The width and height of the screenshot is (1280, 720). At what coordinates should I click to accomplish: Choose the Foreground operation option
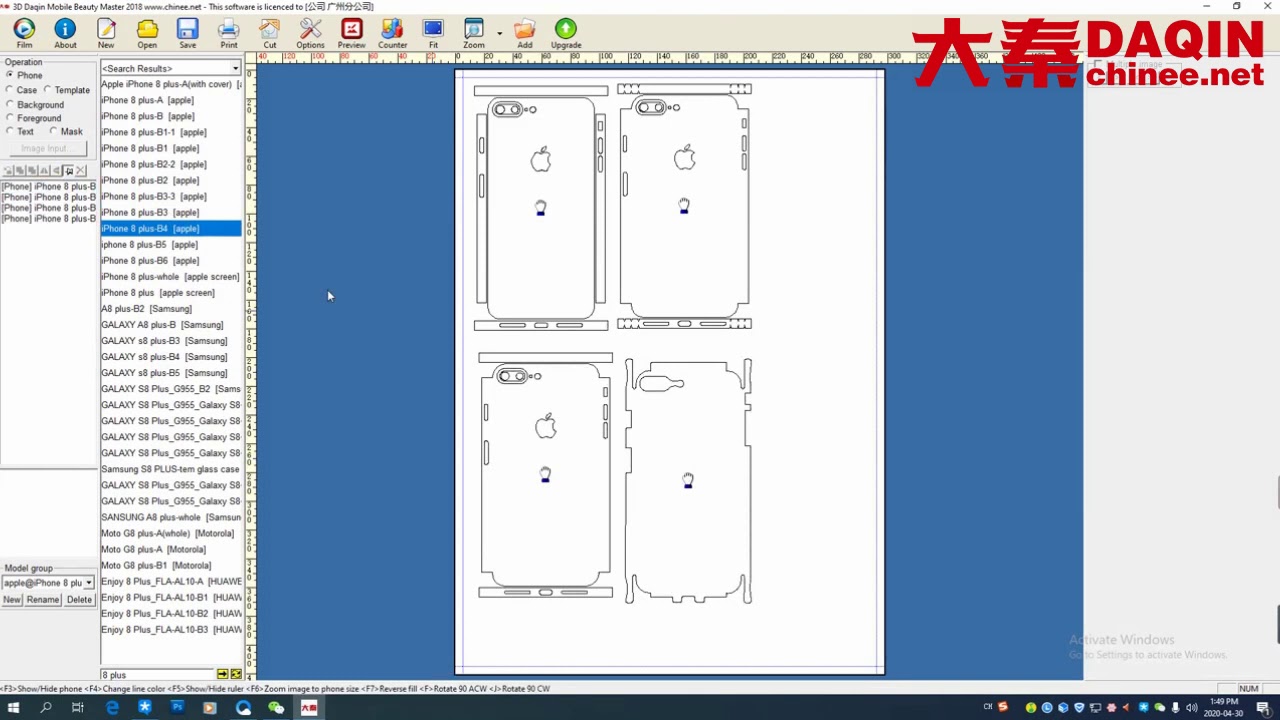34,118
